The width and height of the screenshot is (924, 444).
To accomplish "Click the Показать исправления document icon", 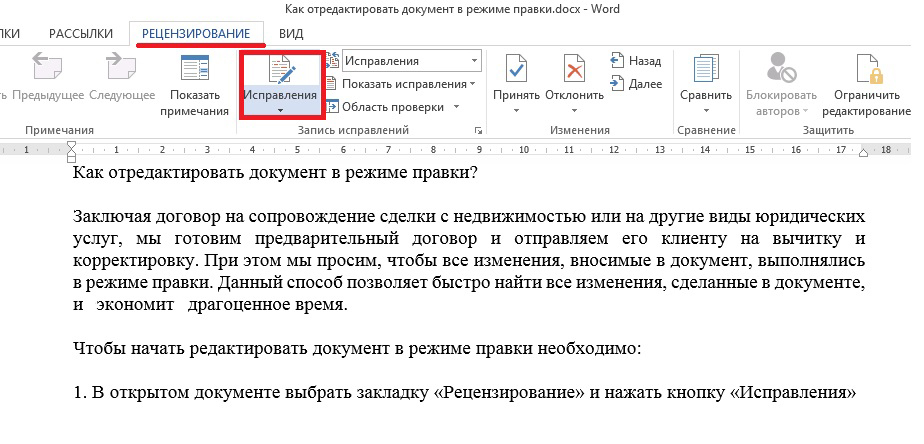I will click(332, 84).
